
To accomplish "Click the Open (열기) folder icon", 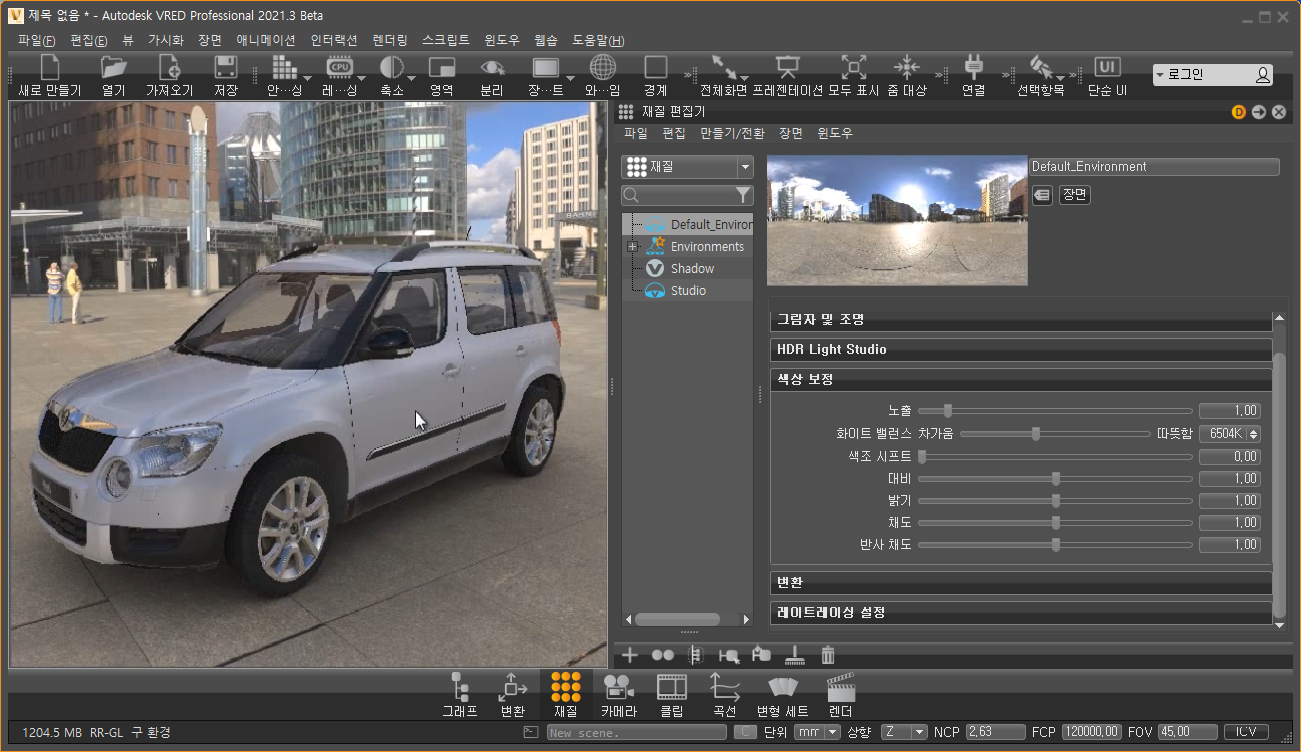I will (x=114, y=68).
